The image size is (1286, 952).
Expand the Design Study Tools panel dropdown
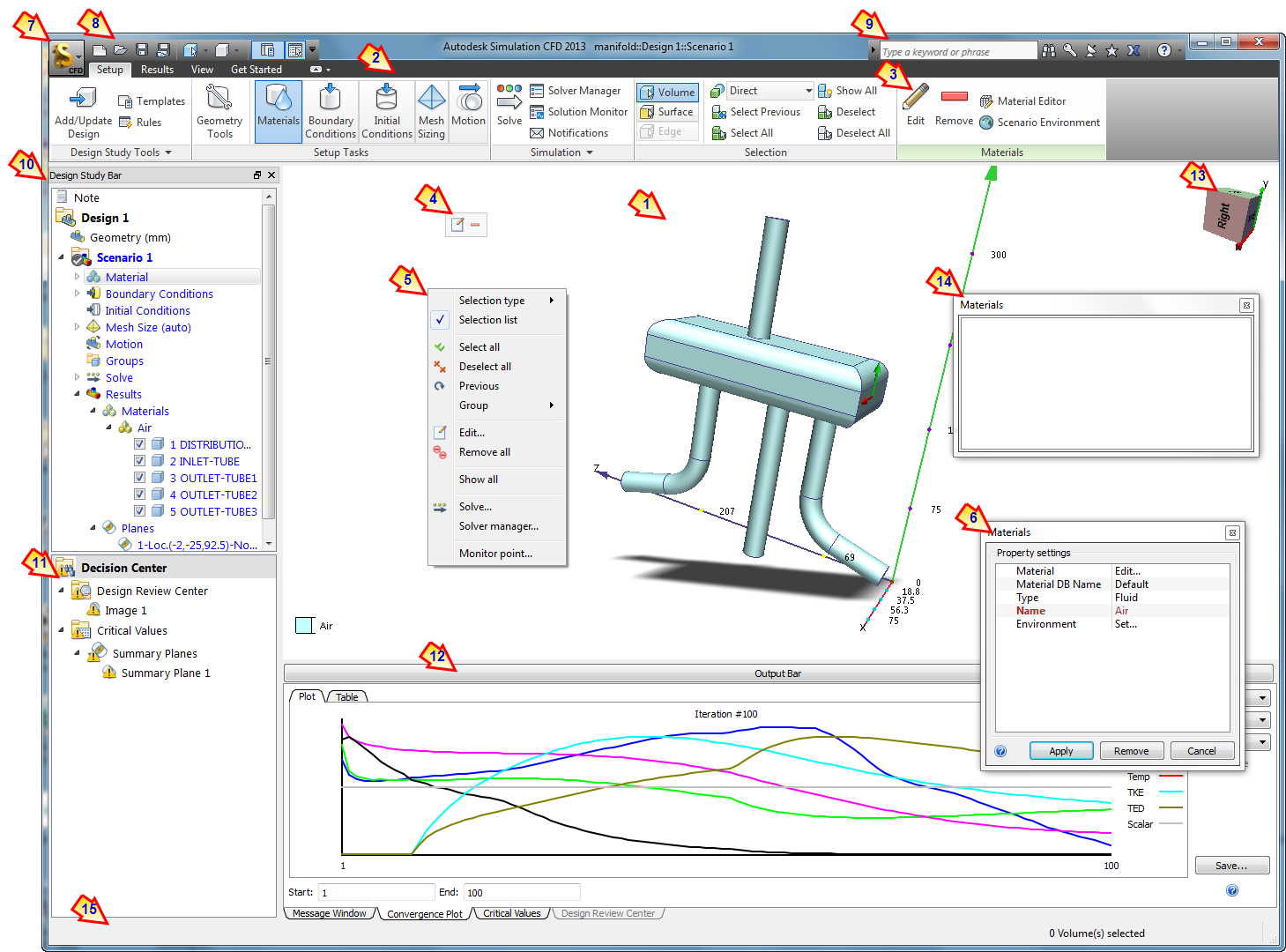coord(122,152)
